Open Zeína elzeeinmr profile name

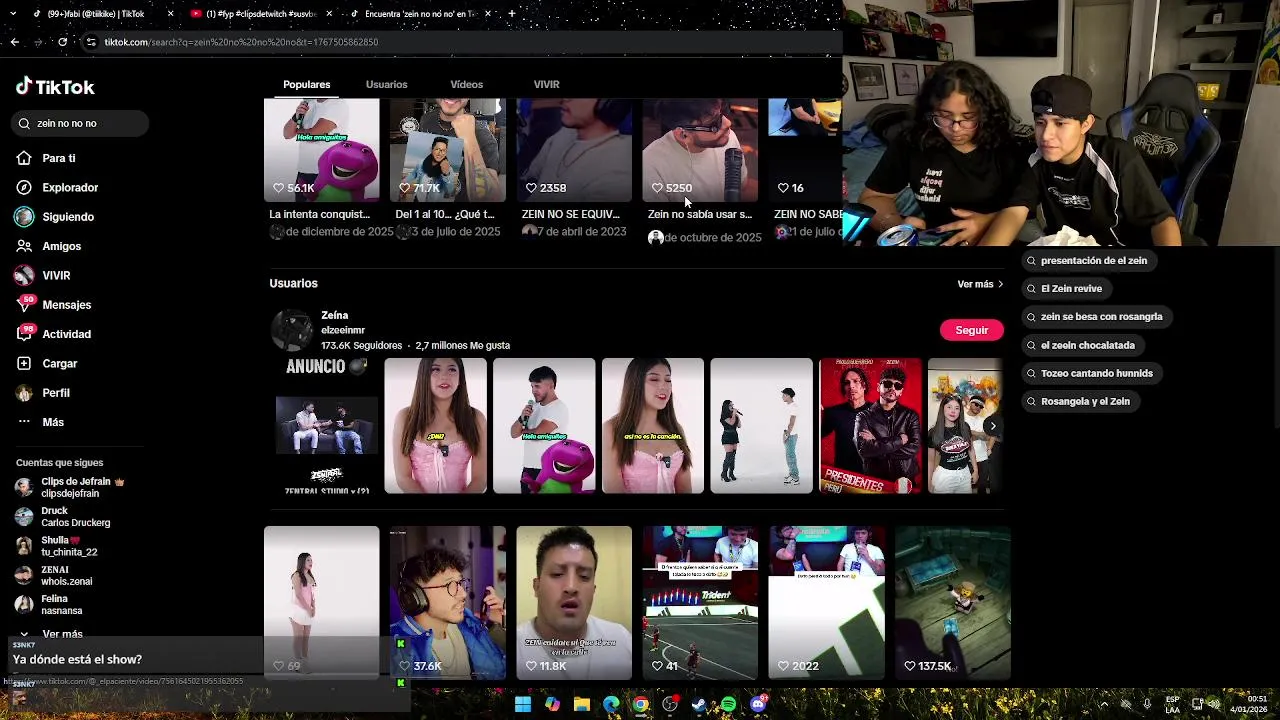[x=334, y=315]
